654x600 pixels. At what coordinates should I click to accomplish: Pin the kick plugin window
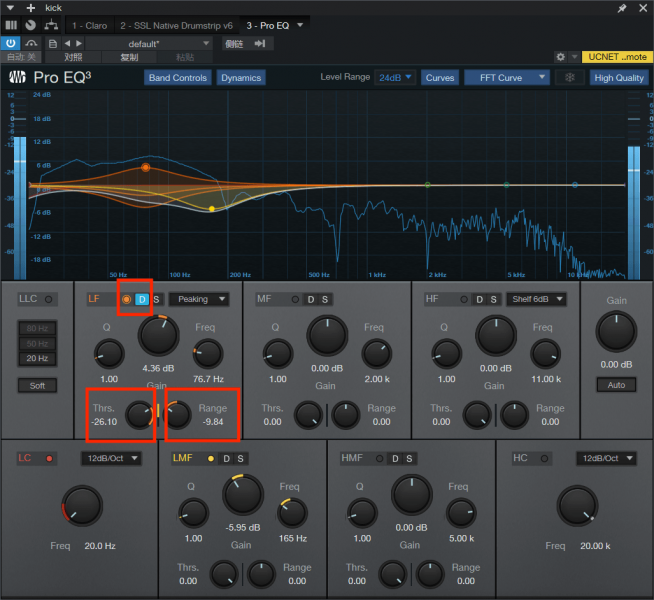[622, 8]
